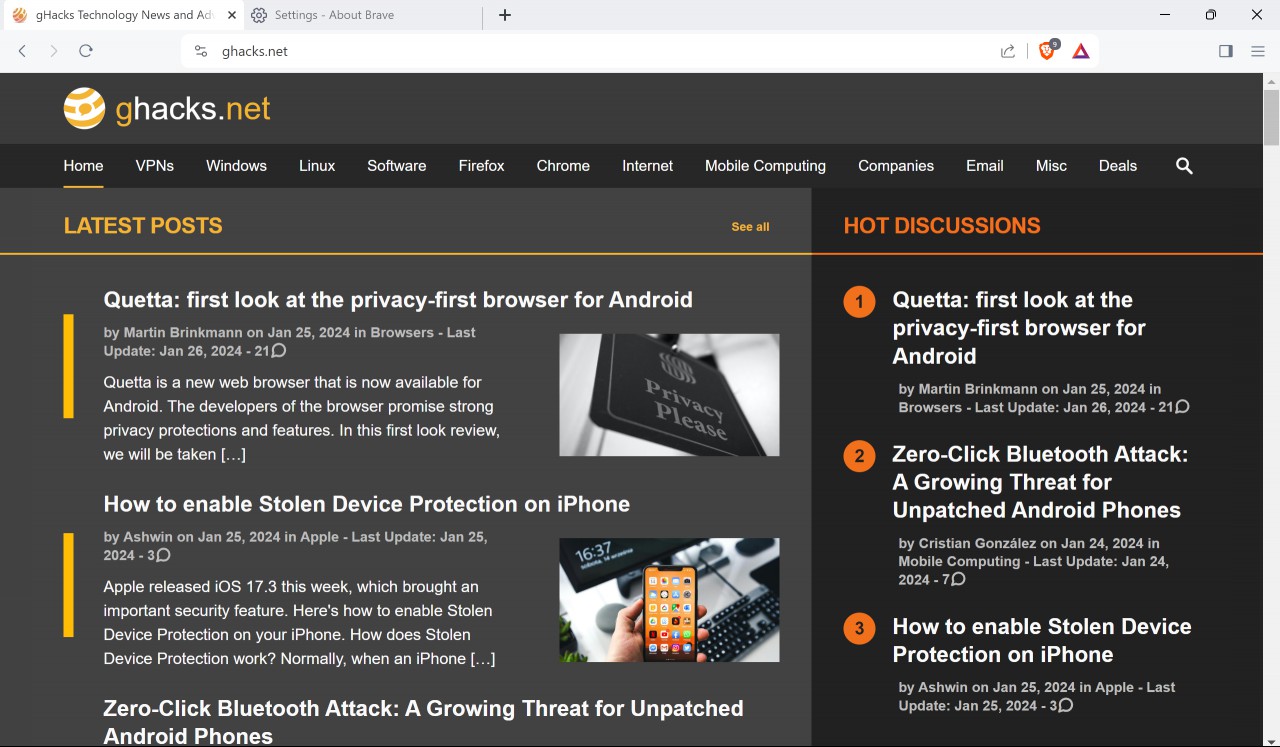
Task: Click the browser forward arrow
Action: tap(54, 51)
